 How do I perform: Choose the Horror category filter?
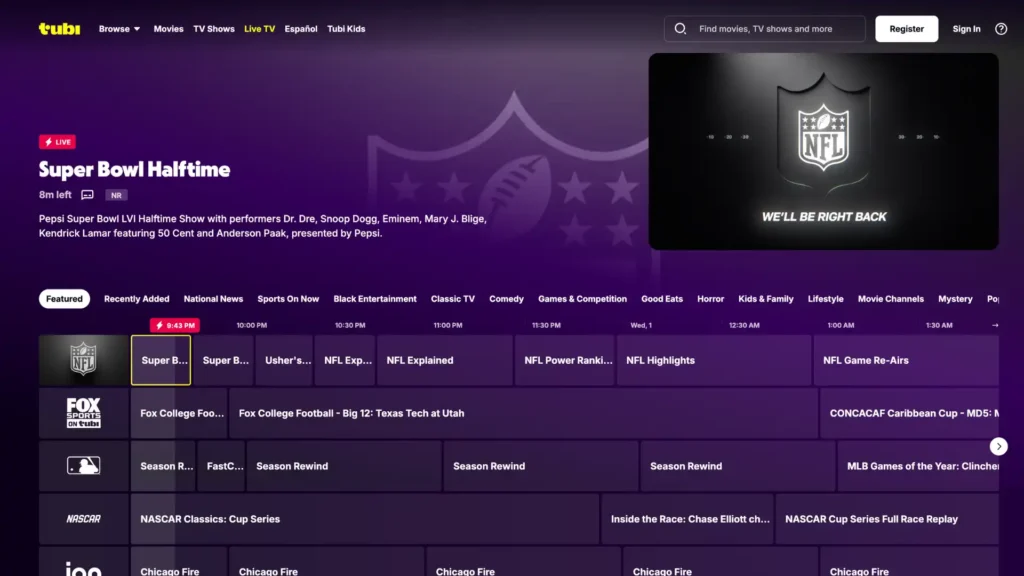coord(710,299)
